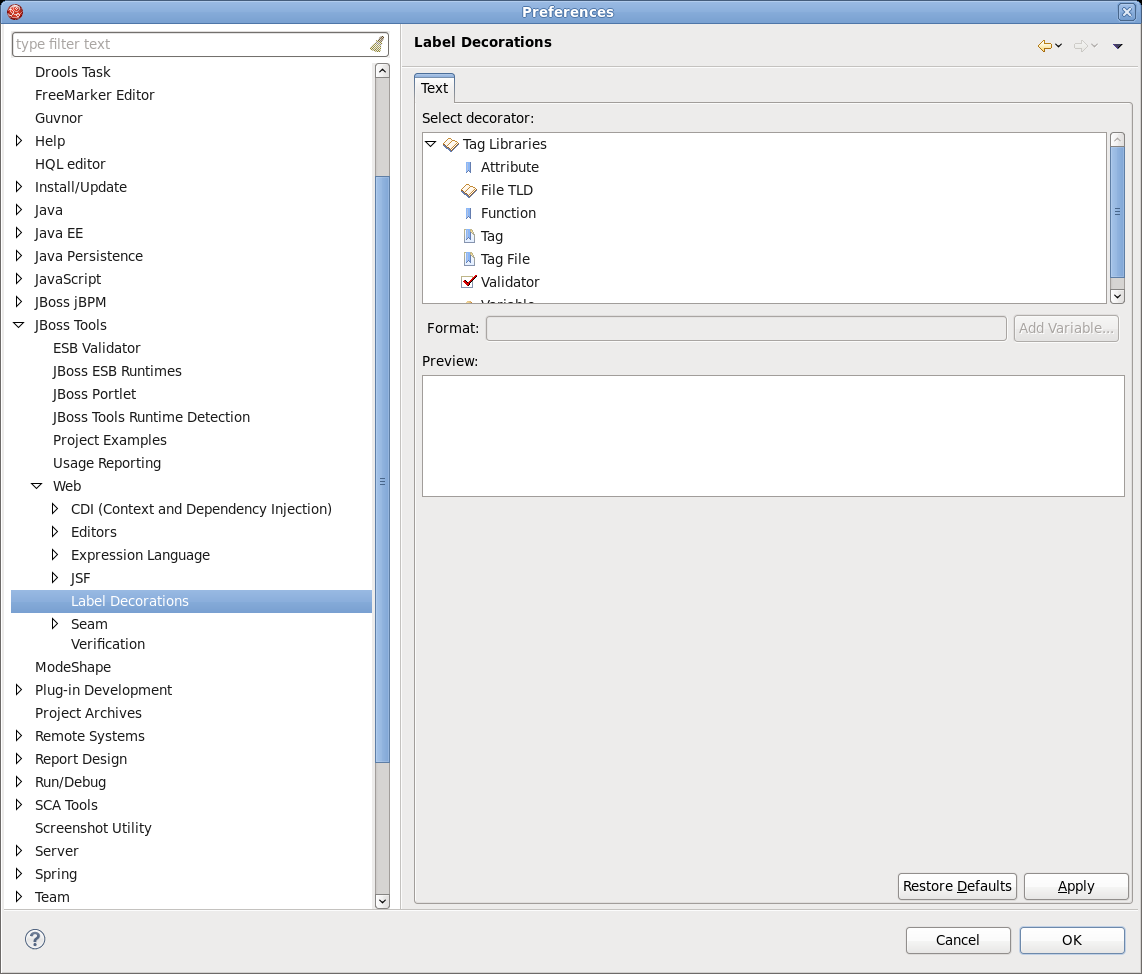Click the decorator list scrollbar thumb
Image resolution: width=1142 pixels, height=974 pixels.
click(x=1117, y=211)
